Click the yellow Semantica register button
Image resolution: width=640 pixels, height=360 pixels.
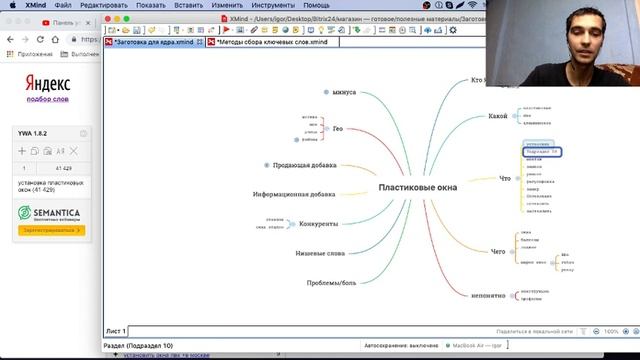click(51, 230)
